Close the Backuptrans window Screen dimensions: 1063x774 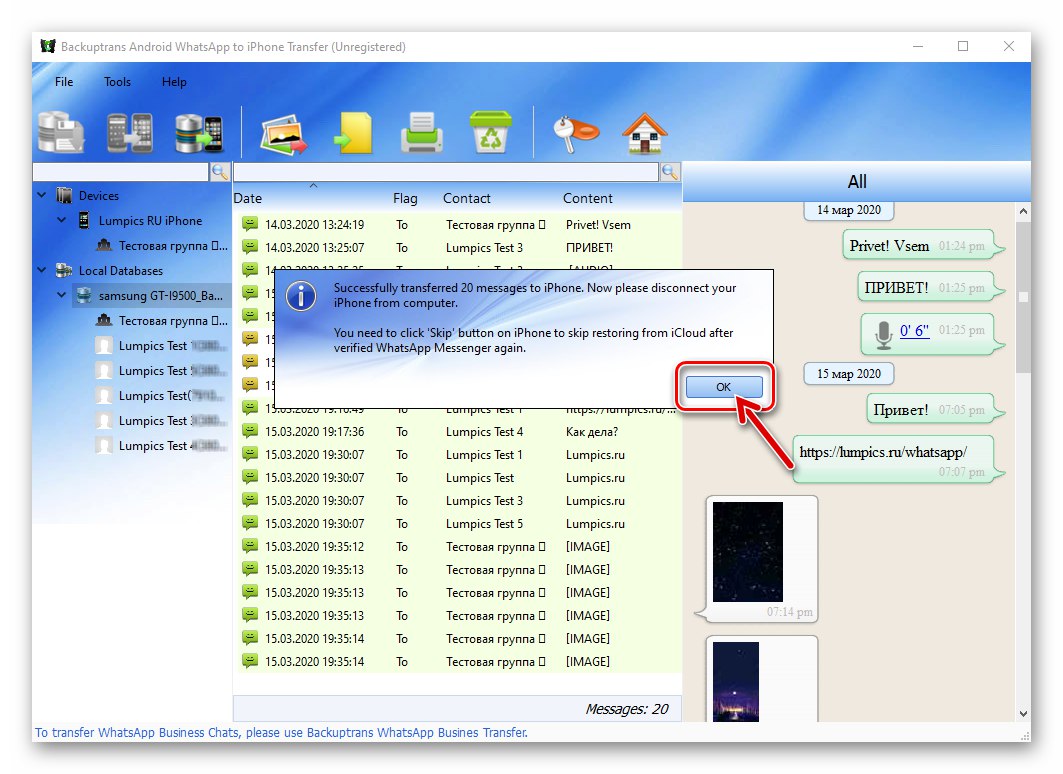[1009, 46]
